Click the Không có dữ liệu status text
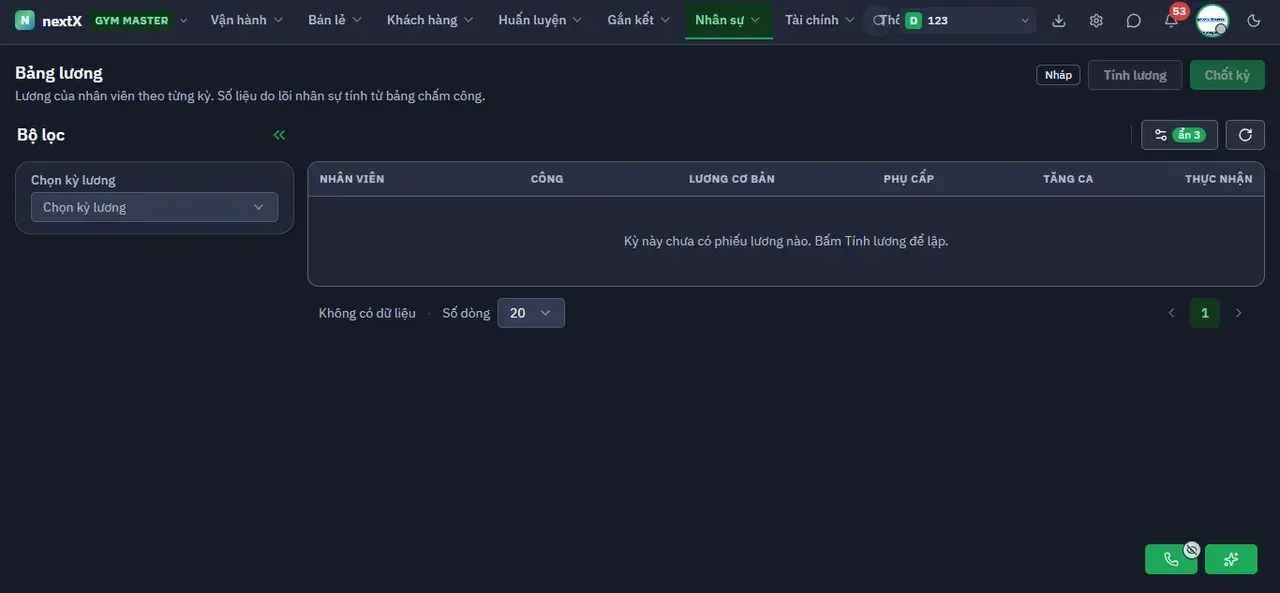1280x593 pixels. [367, 313]
